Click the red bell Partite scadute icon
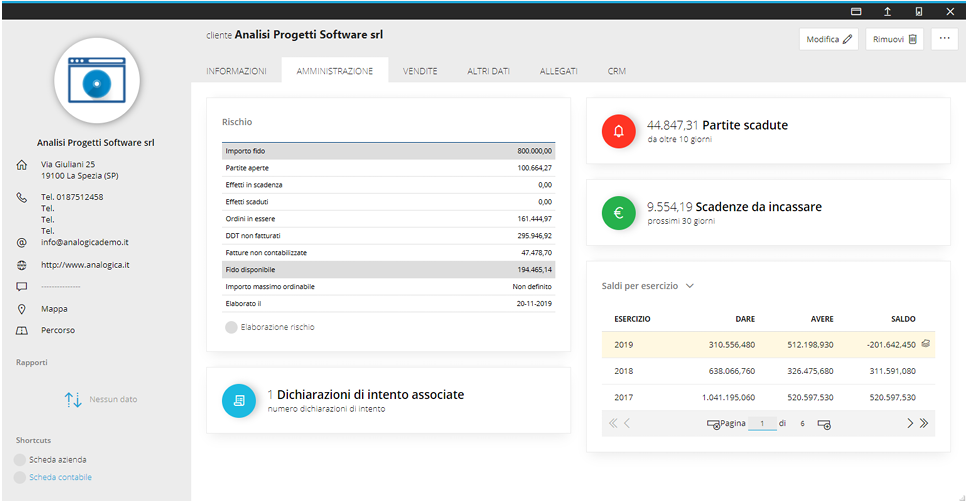 tap(619, 131)
